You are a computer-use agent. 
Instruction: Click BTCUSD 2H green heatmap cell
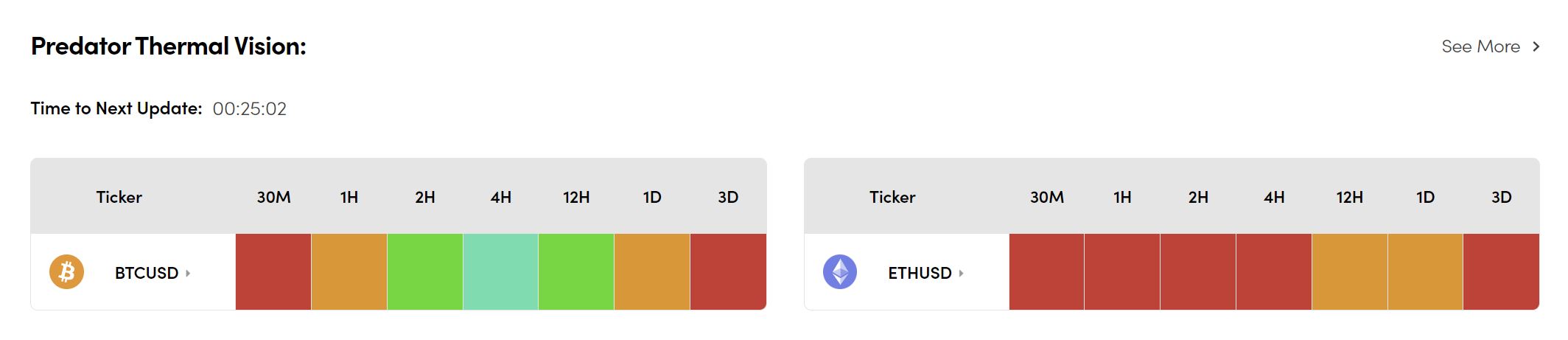(x=425, y=272)
